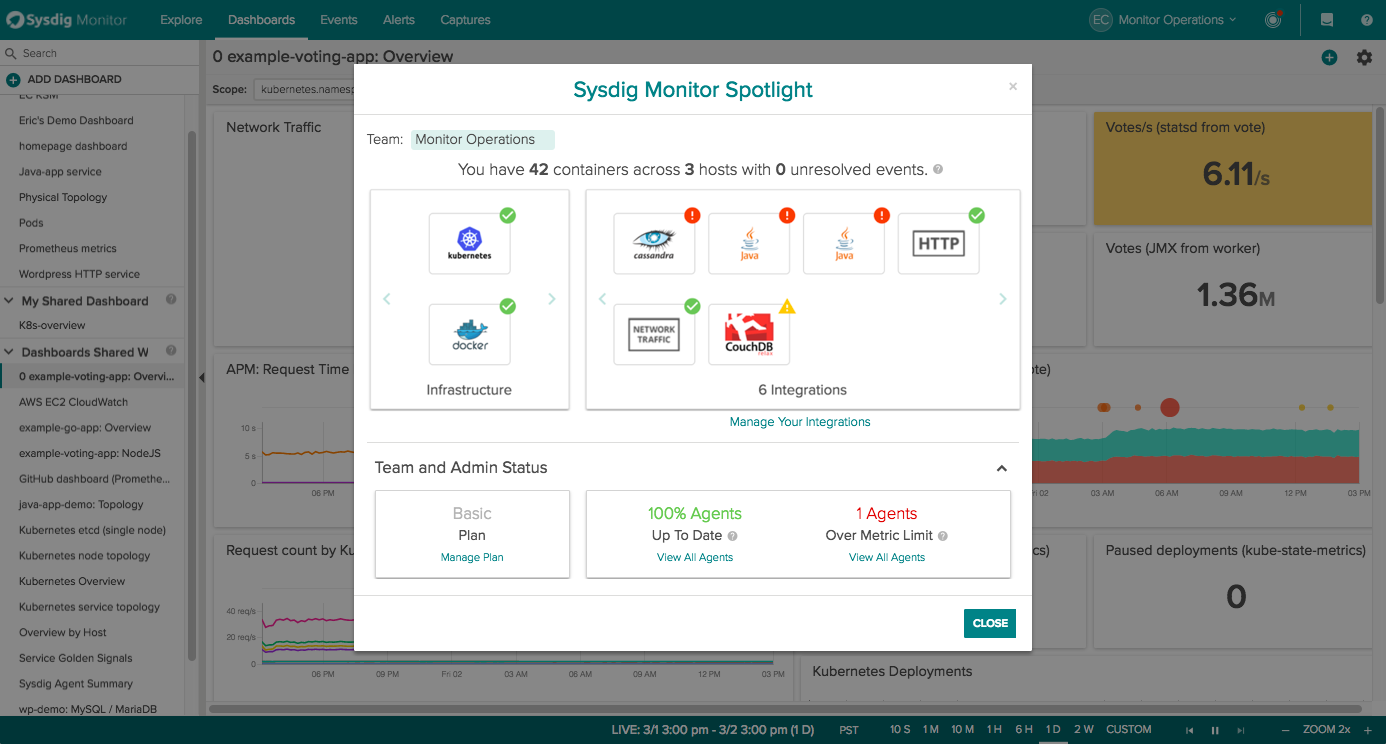Open AWS EC2 CloudWatch dashboard
The width and height of the screenshot is (1386, 744).
74,402
